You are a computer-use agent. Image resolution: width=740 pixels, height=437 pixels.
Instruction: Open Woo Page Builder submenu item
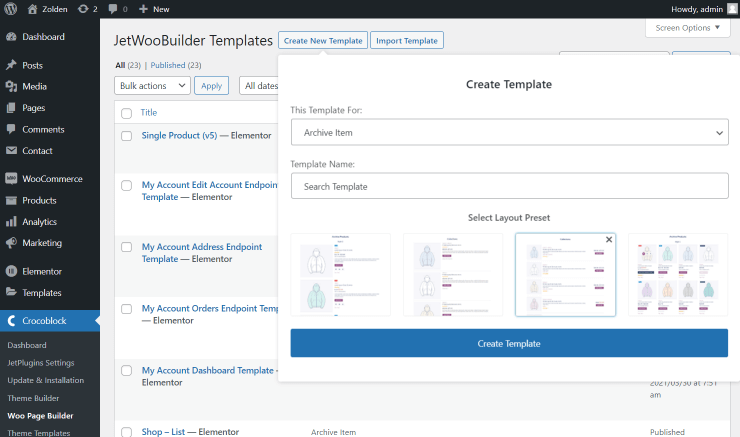pos(40,416)
